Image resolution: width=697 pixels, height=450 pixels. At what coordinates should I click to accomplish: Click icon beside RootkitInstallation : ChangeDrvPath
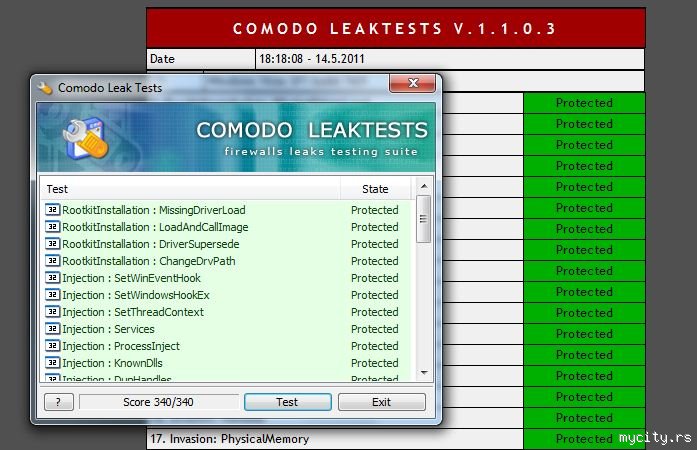click(x=52, y=261)
